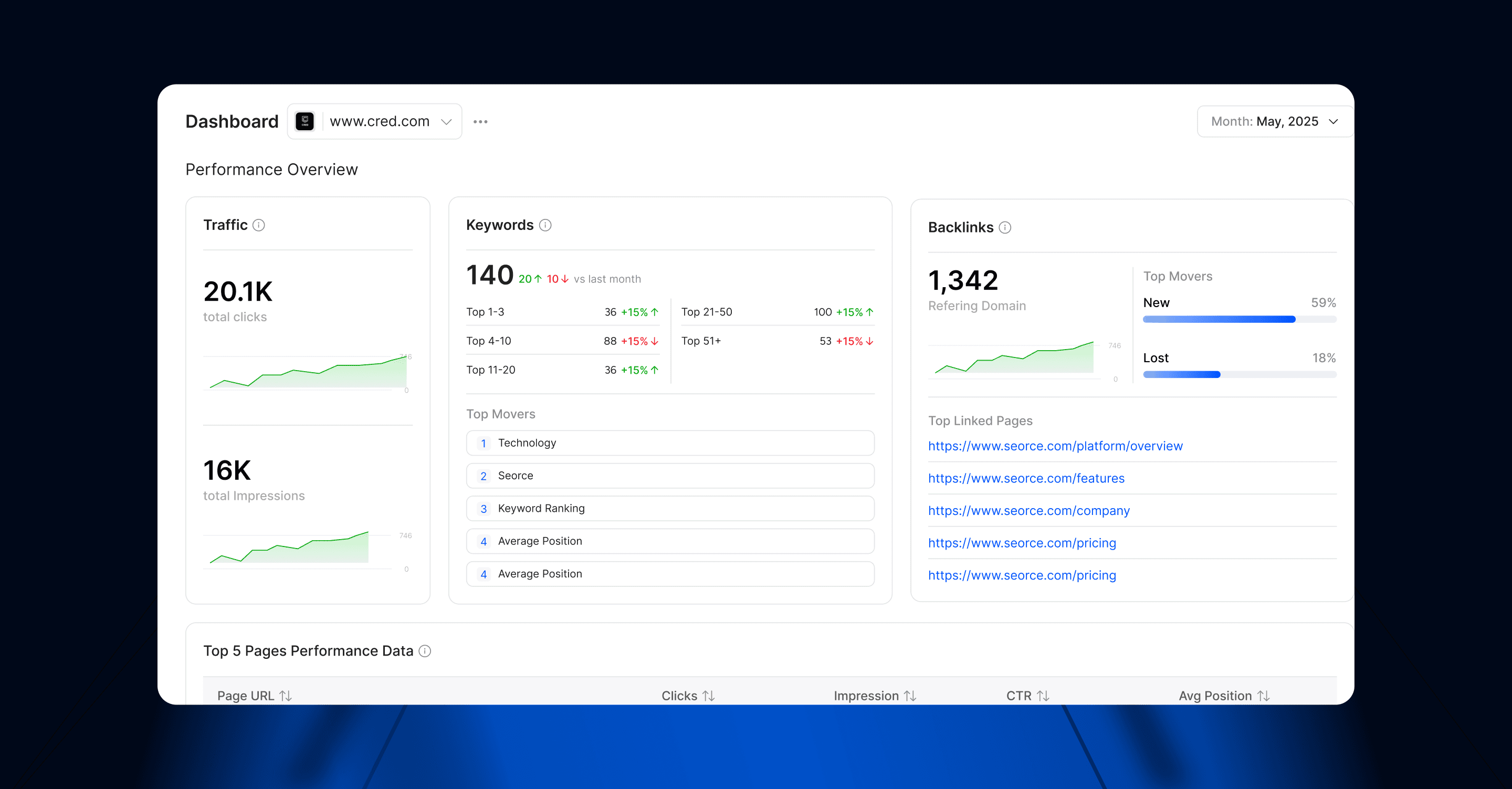Click the Backlinks info icon
The width and height of the screenshot is (1512, 789).
[x=1005, y=228]
